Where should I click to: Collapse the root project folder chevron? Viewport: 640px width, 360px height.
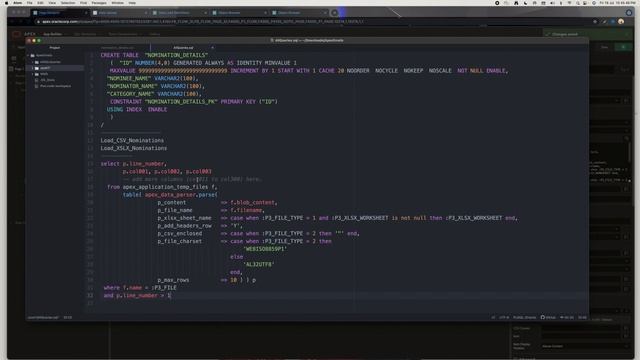(28, 56)
